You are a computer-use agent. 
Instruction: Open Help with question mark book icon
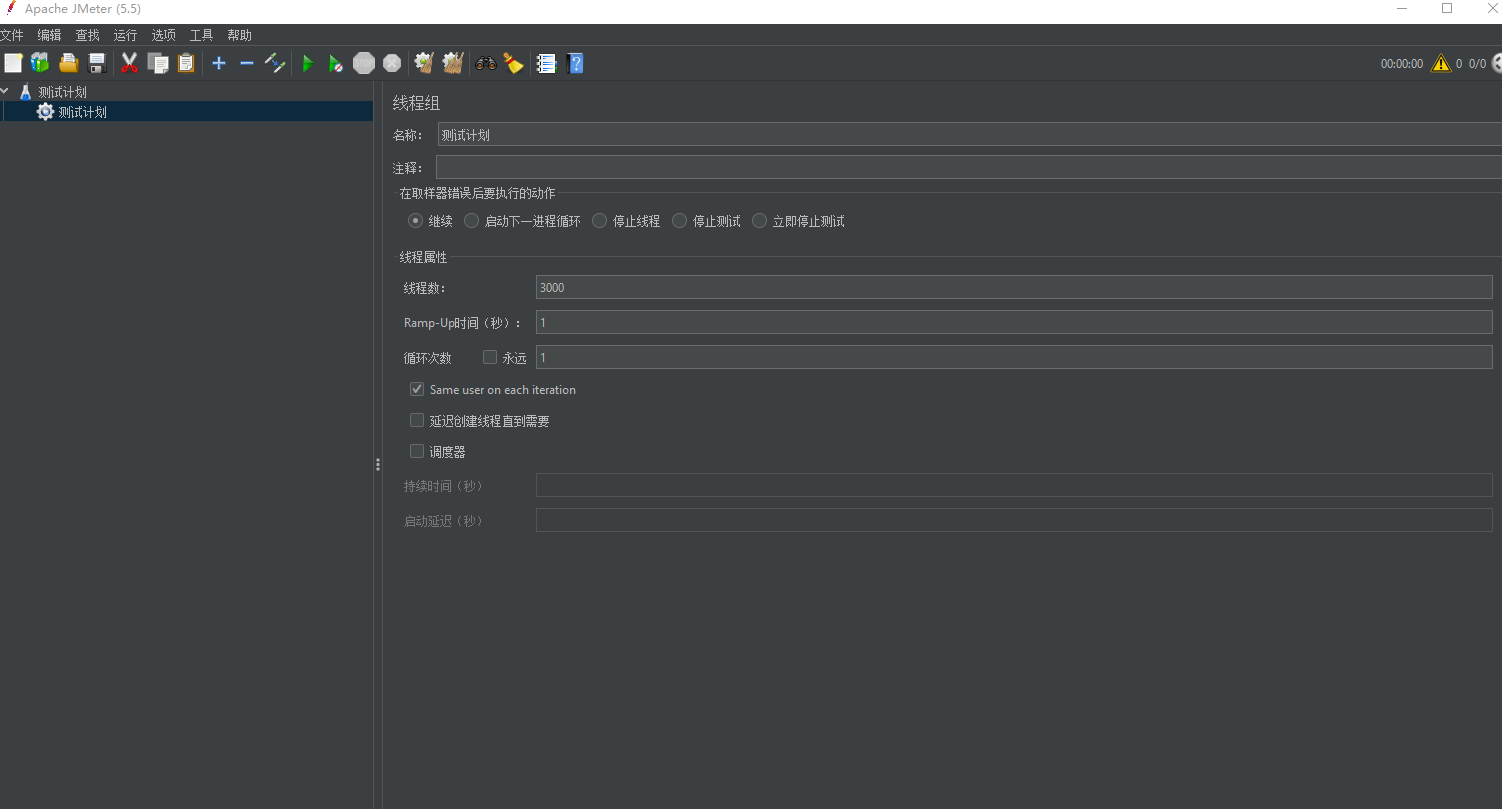(x=575, y=63)
